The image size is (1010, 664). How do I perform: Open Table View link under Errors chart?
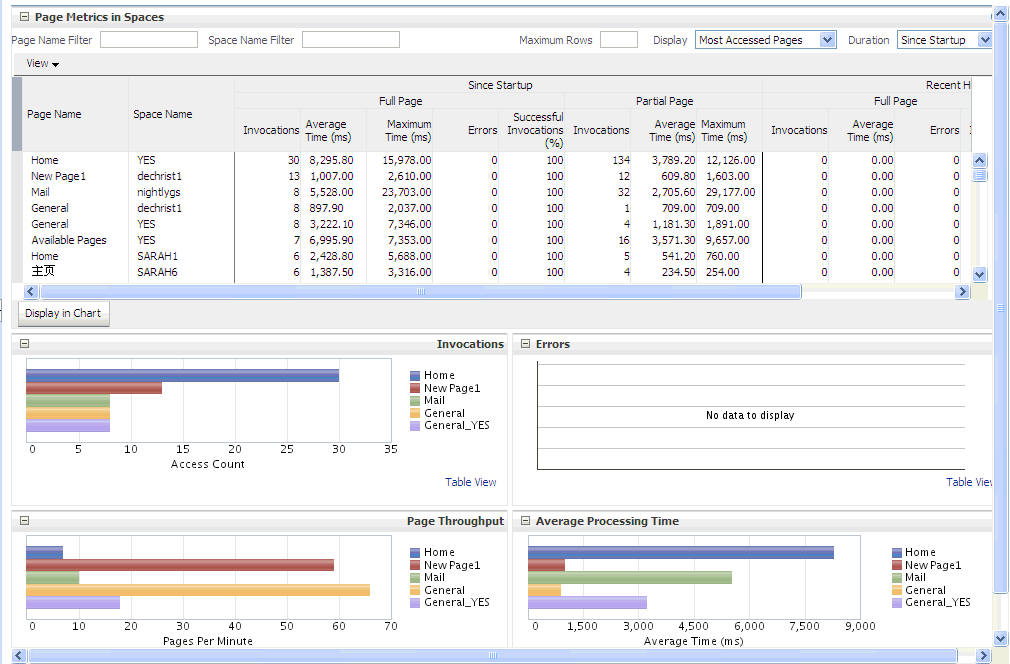[x=969, y=482]
